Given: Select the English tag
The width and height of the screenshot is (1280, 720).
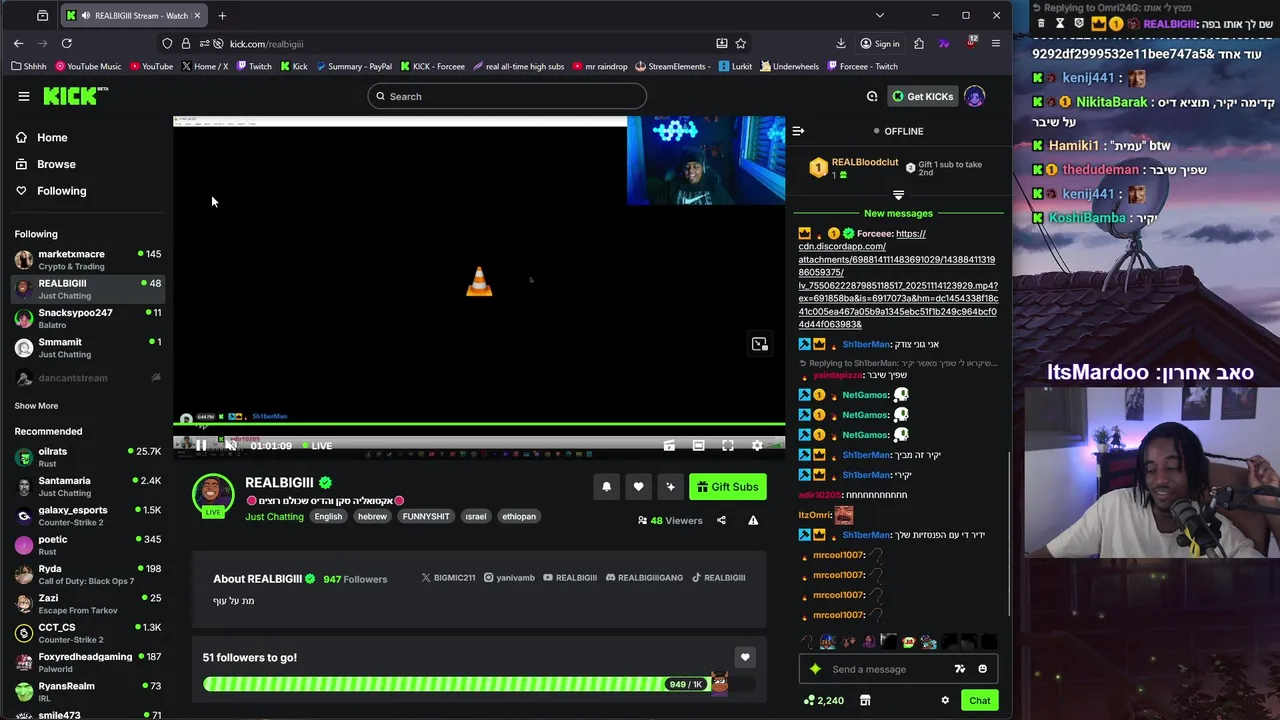Looking at the screenshot, I should 328,516.
